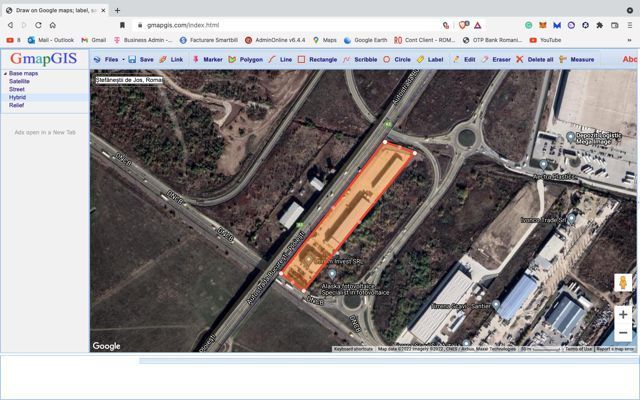Open Brave Rewards triangle icon
The height and width of the screenshot is (400, 640).
478,25
